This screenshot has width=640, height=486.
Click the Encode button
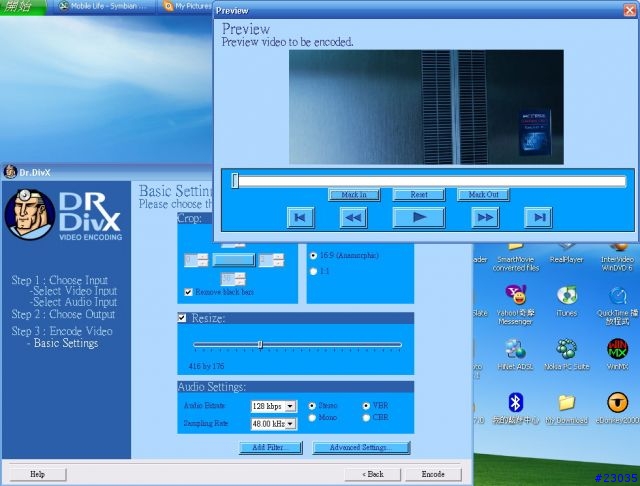(x=433, y=474)
